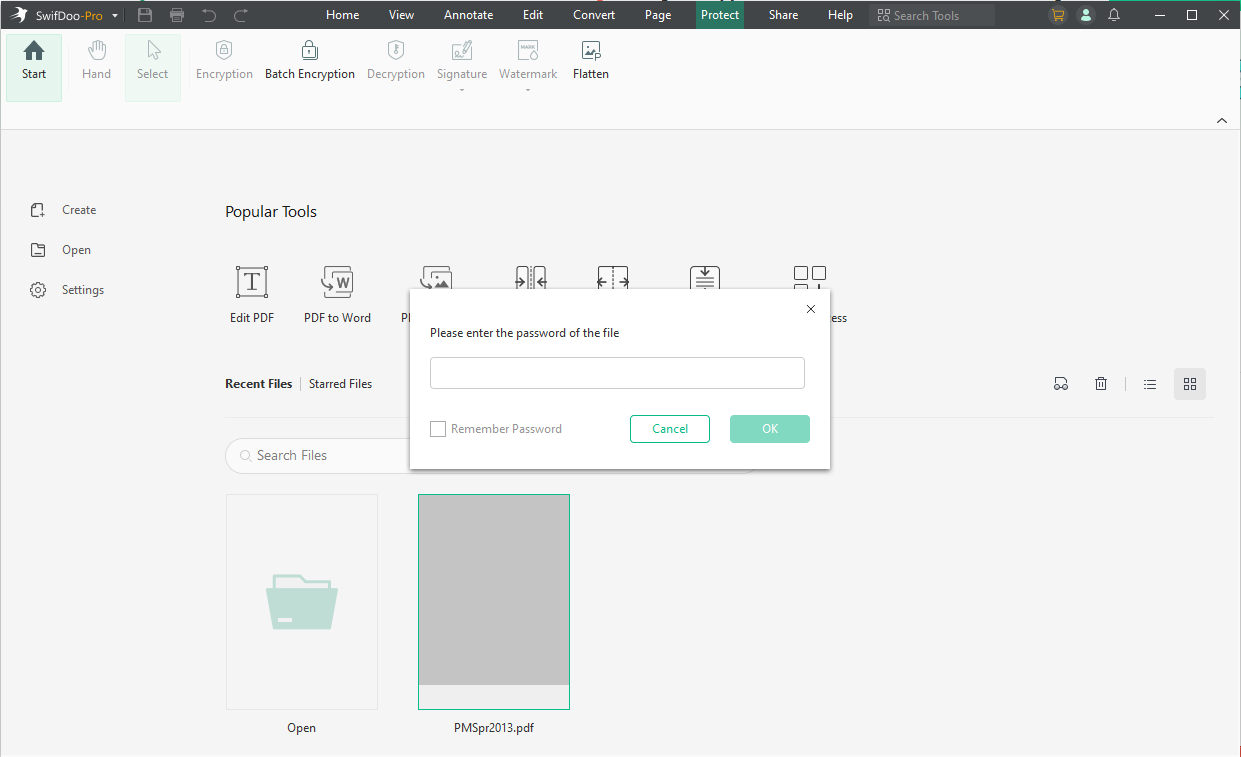
Task: Confirm the password with OK button
Action: click(x=769, y=429)
